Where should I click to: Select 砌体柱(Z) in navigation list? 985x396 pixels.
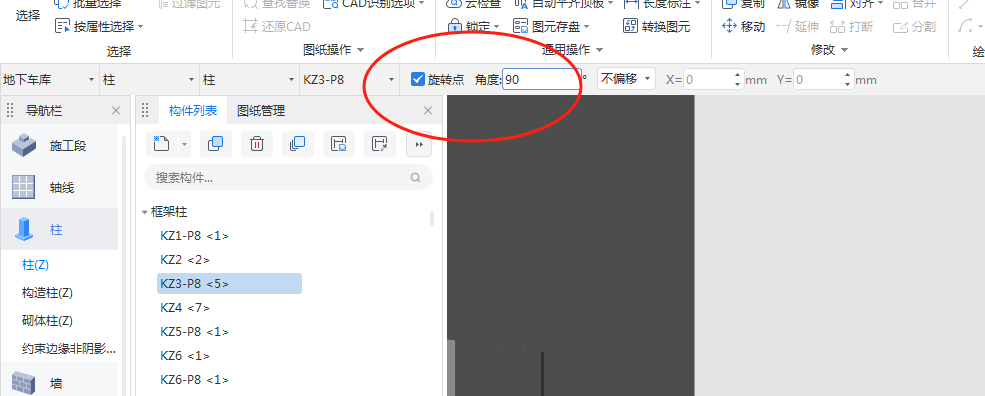point(47,321)
